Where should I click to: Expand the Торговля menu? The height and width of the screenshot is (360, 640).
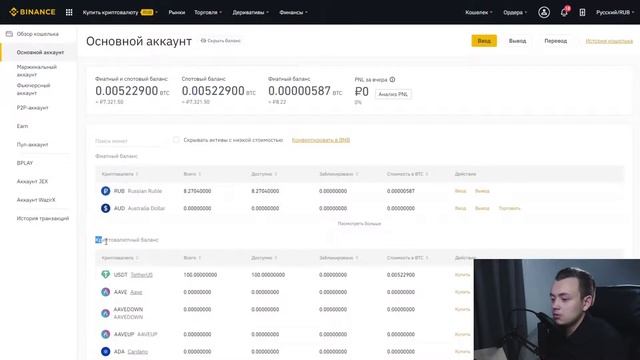coord(208,12)
